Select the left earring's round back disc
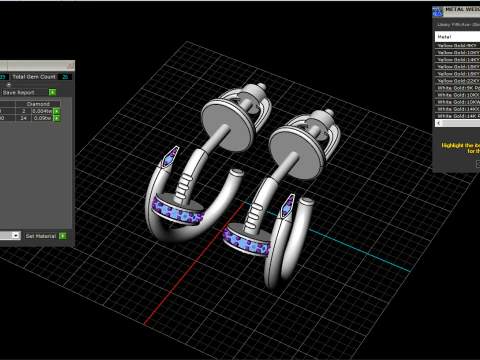This screenshot has width=480, height=360. [228, 125]
